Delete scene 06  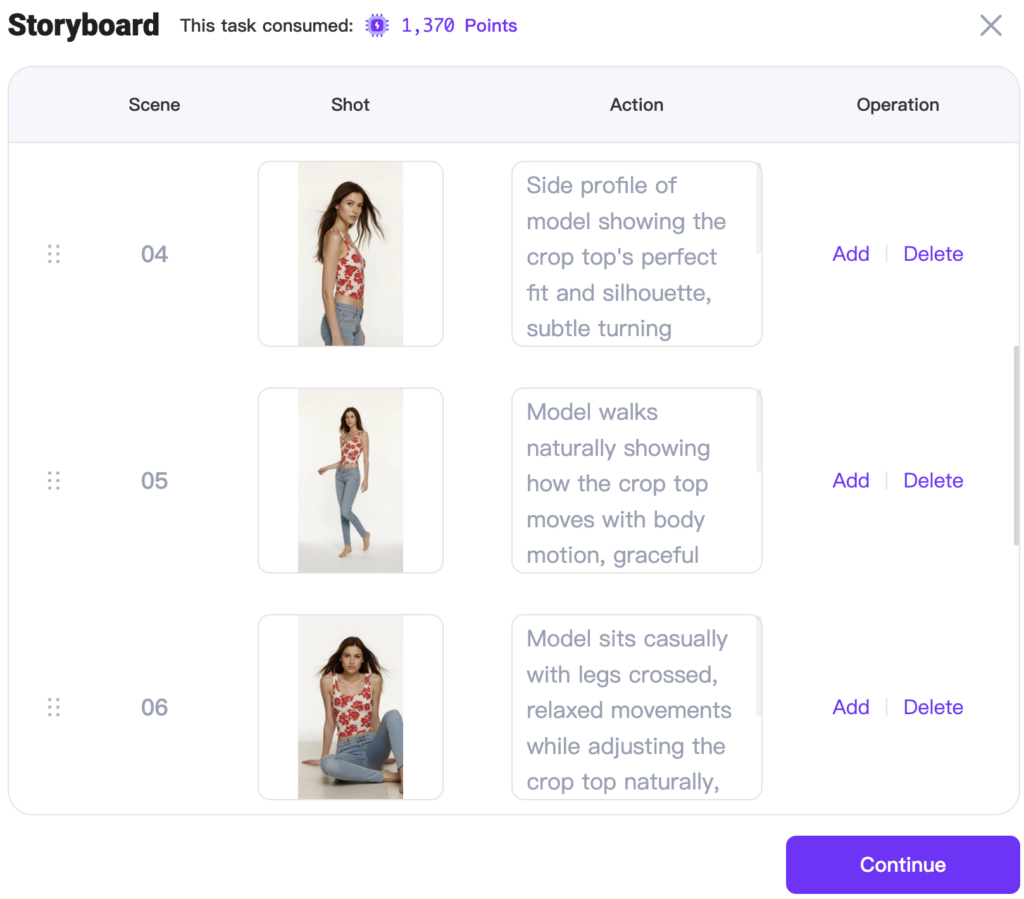click(933, 707)
